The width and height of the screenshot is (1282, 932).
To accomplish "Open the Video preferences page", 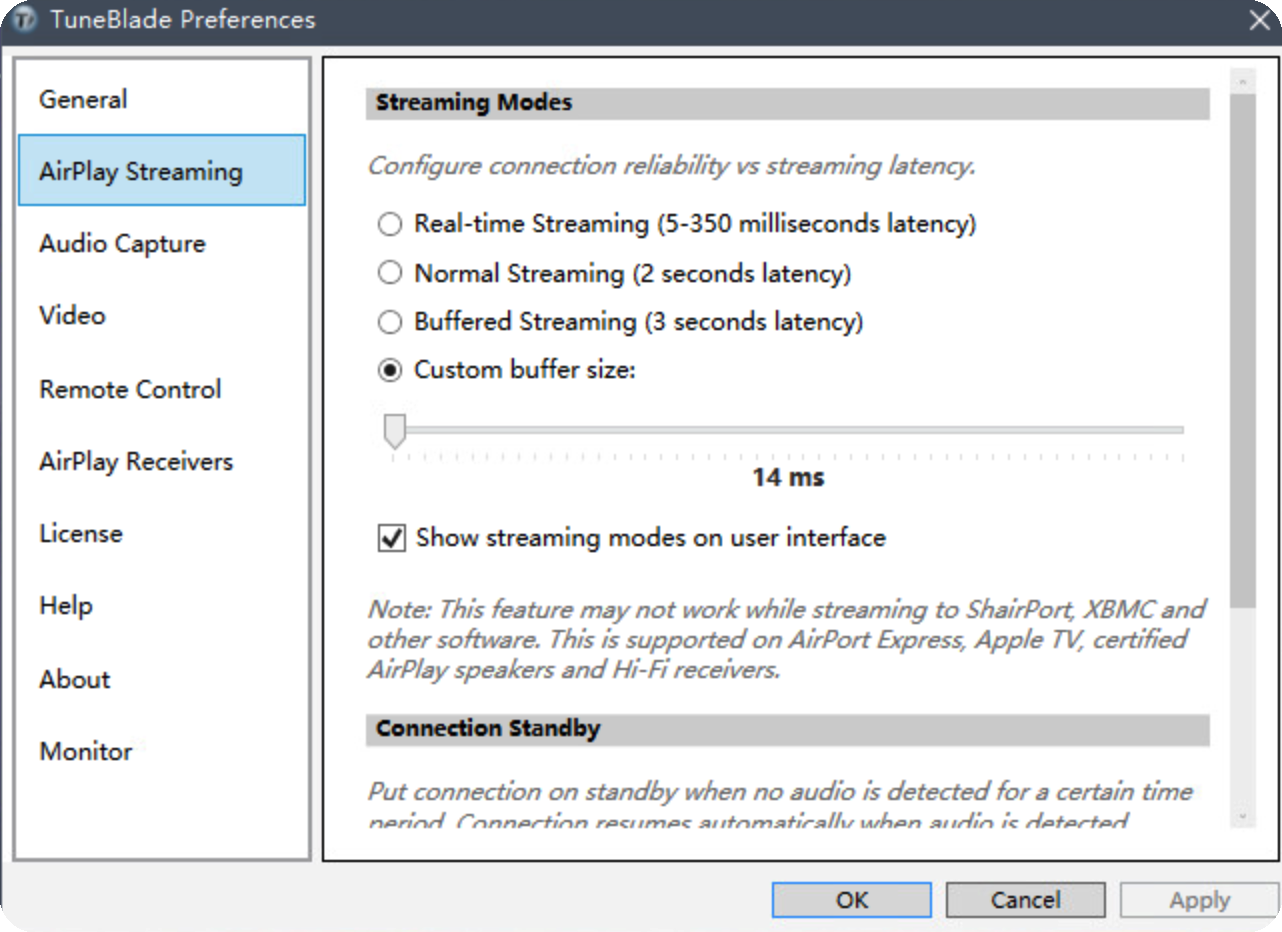I will [x=72, y=316].
